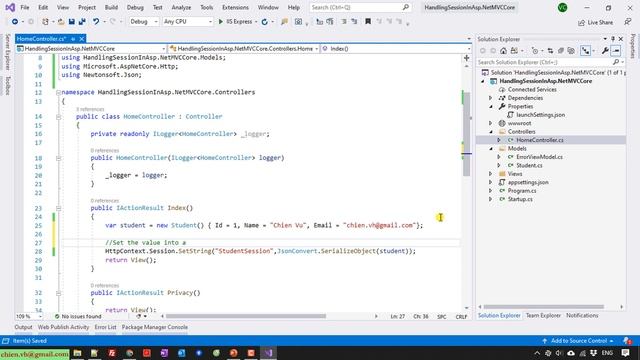Switch to the Team Explorer tab
Image resolution: width=640 pixels, height=360 pixels.
(x=543, y=316)
